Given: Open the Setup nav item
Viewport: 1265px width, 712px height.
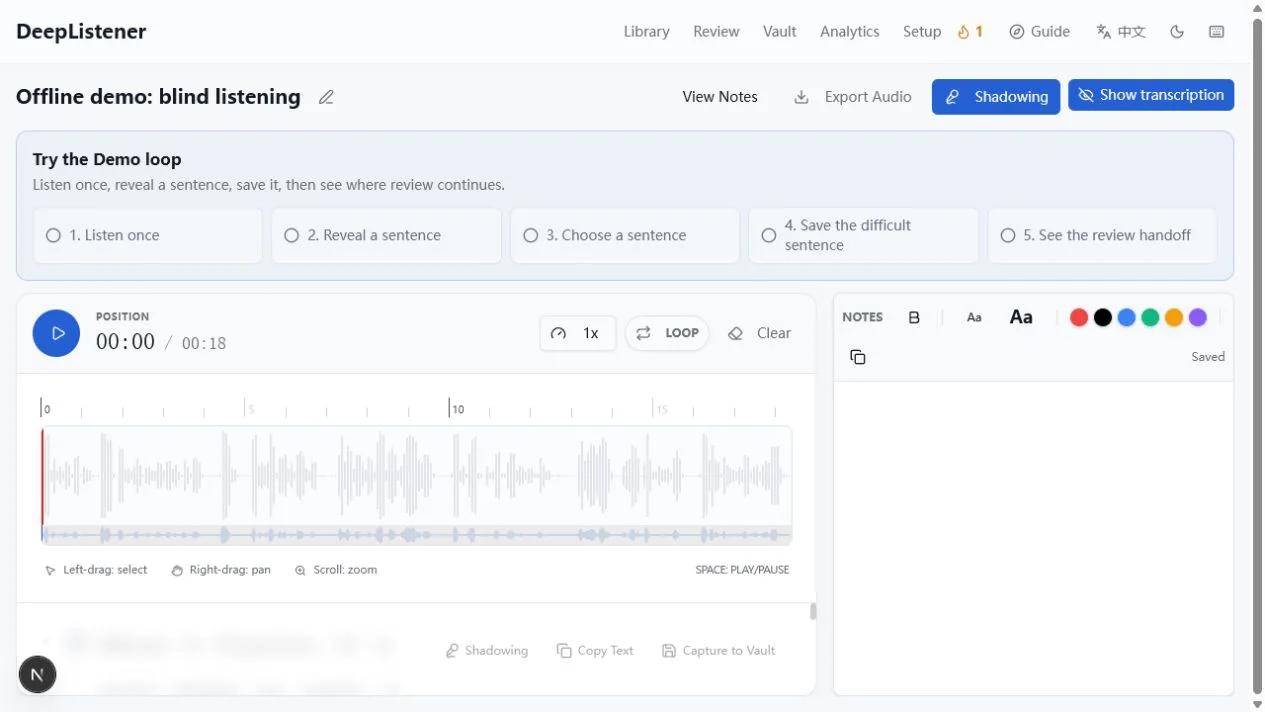Looking at the screenshot, I should [x=921, y=32].
